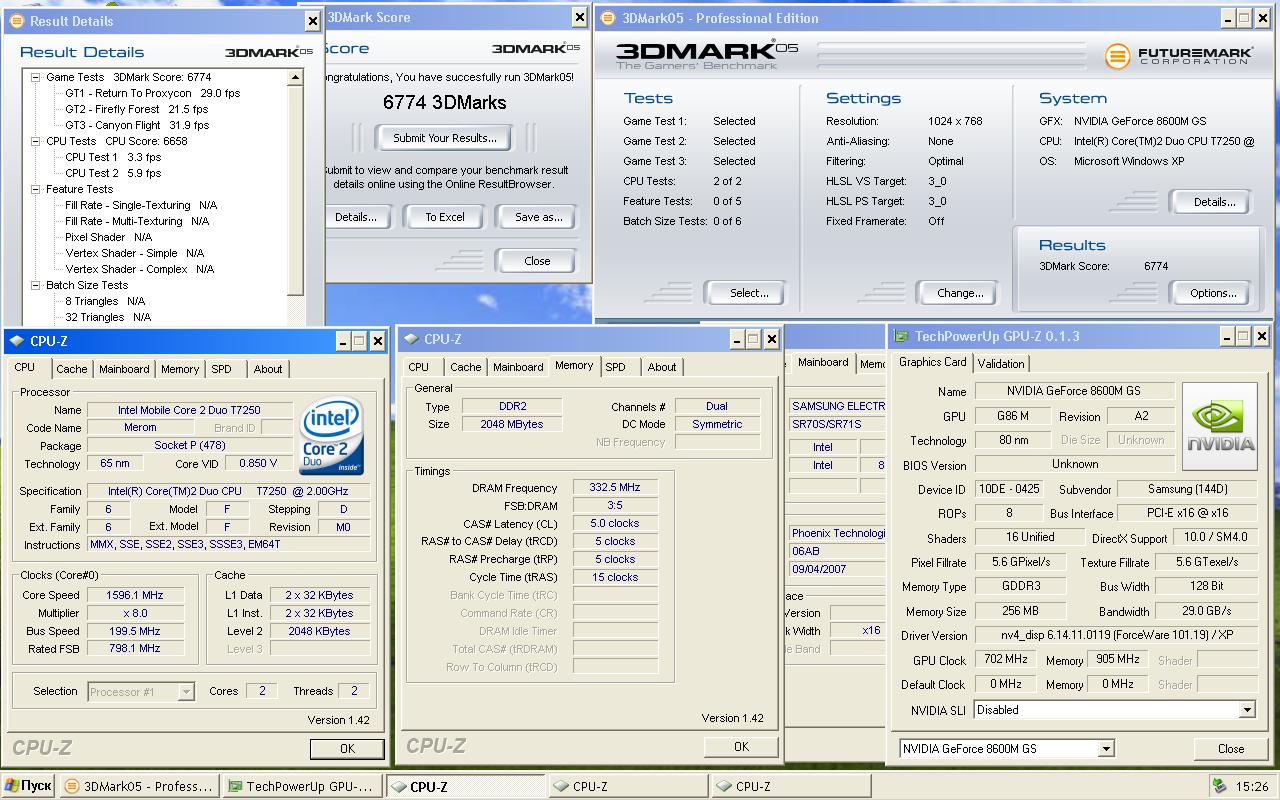The image size is (1280, 800).
Task: Click GPU-Z title bar icon
Action: (x=901, y=336)
